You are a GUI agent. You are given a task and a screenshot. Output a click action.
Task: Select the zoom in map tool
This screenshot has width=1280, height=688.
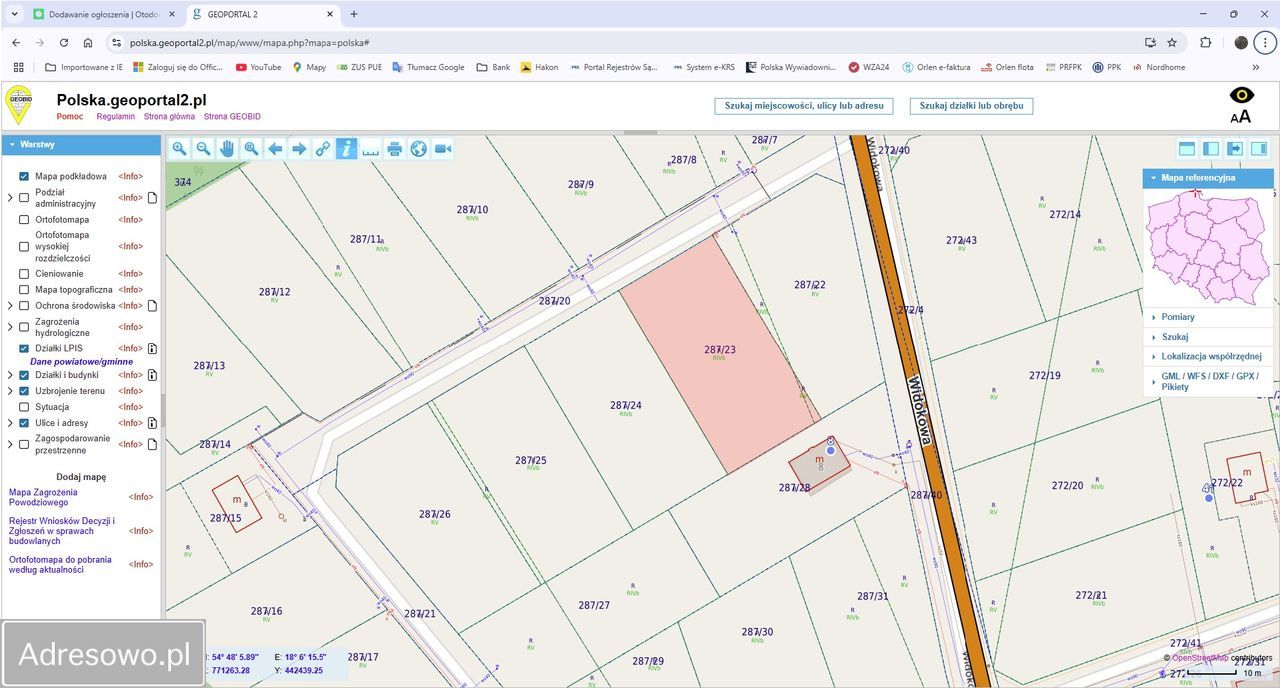tap(179, 149)
